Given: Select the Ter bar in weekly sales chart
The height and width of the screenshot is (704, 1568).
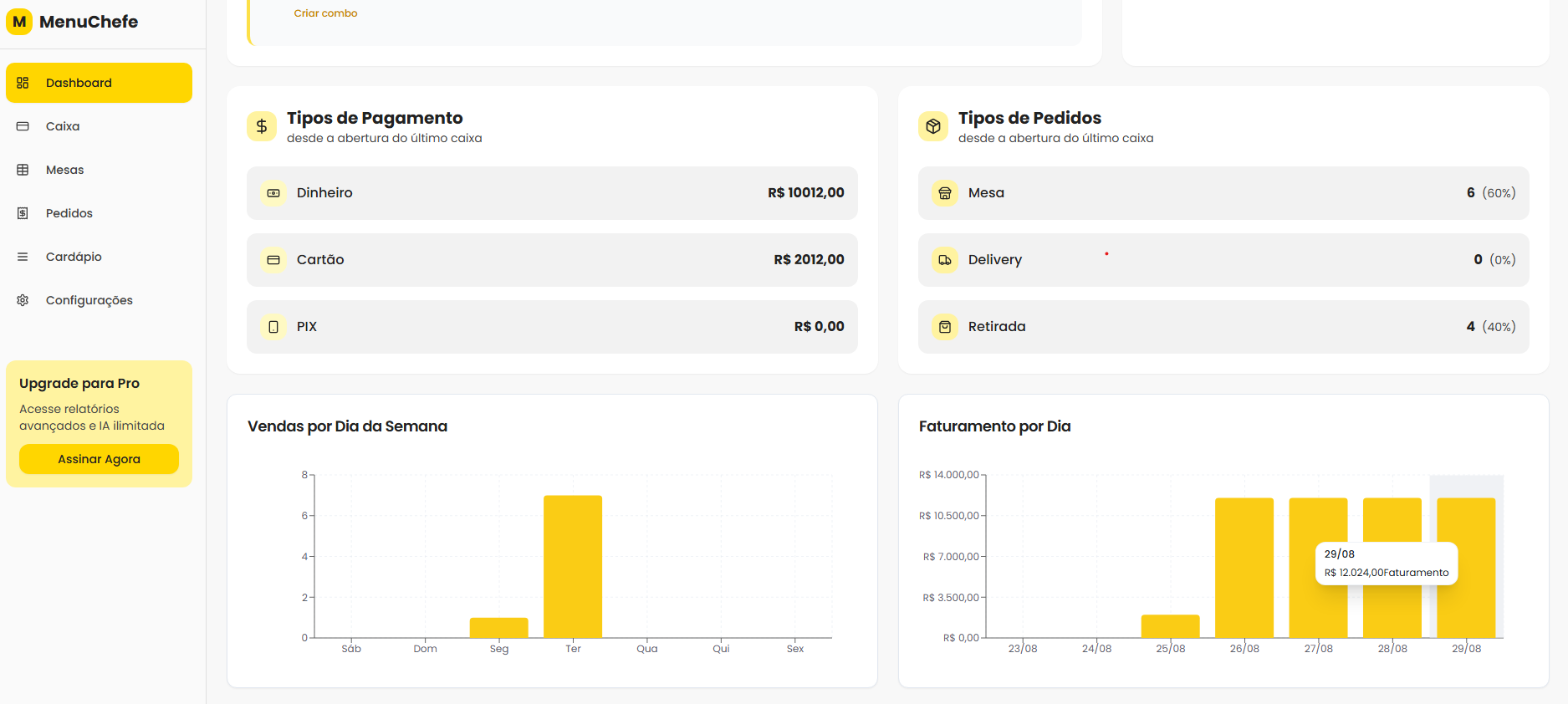Looking at the screenshot, I should (x=573, y=567).
